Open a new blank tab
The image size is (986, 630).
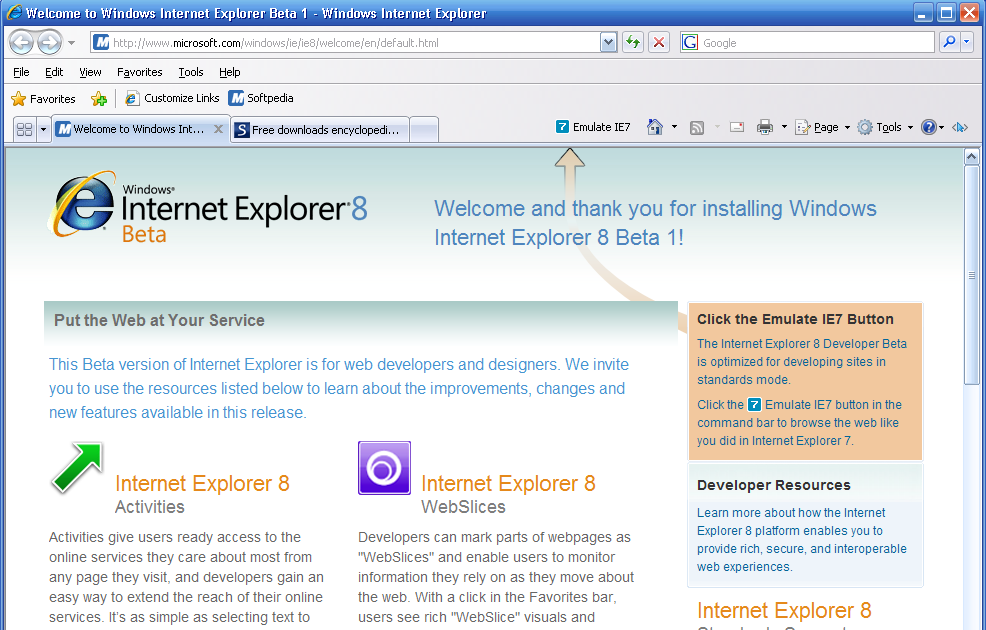tap(424, 130)
